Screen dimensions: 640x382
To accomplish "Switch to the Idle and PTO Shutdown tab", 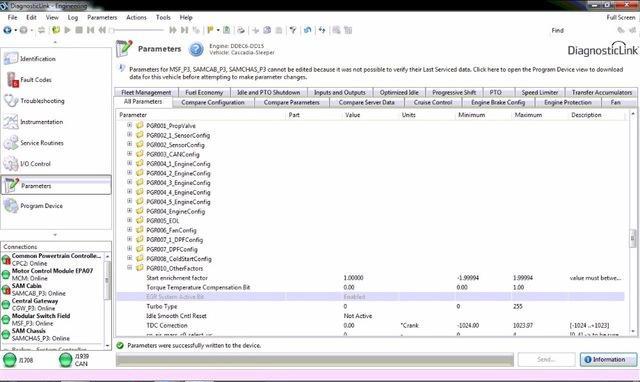I will [x=269, y=92].
